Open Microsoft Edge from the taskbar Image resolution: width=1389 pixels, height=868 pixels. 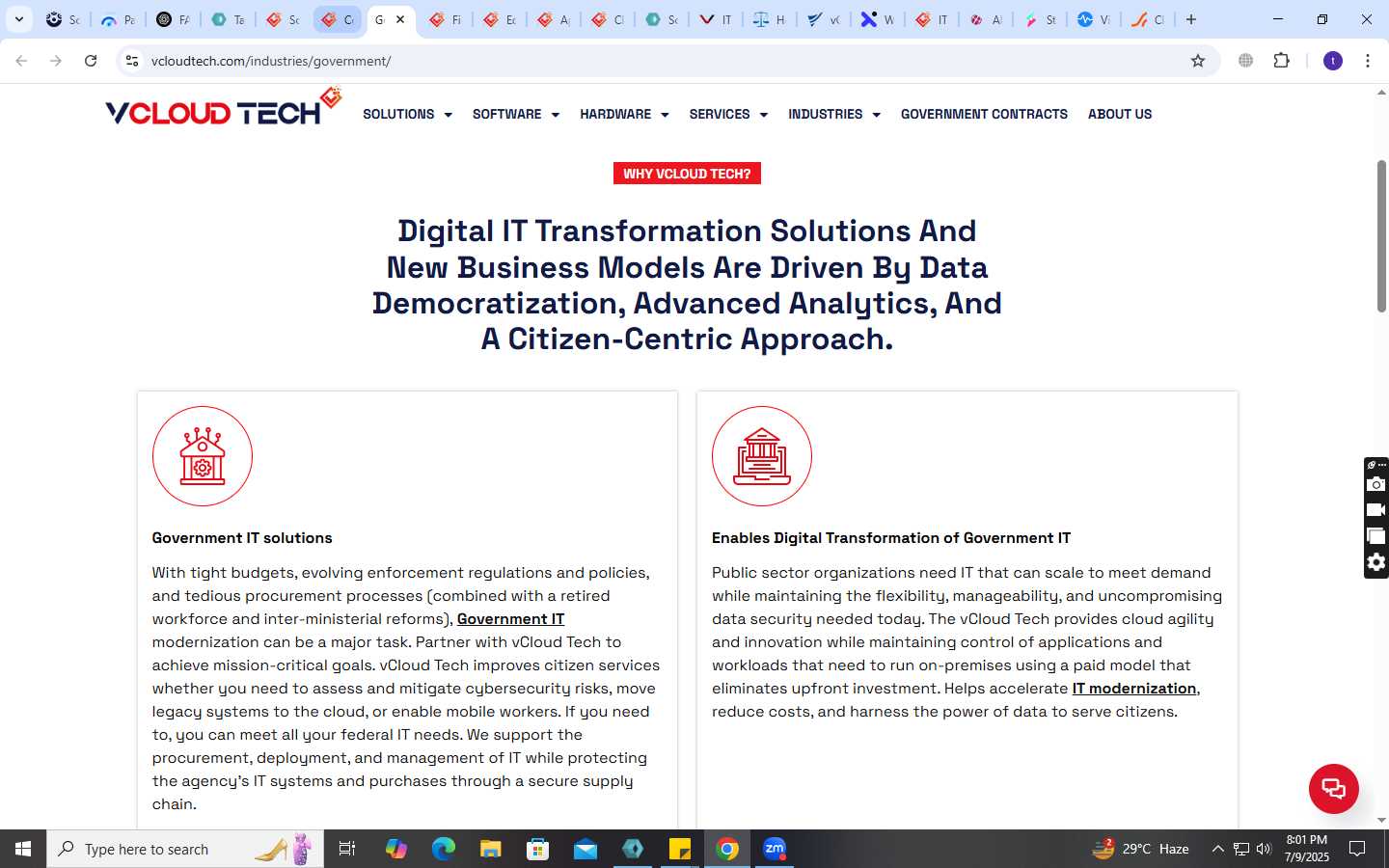click(443, 849)
